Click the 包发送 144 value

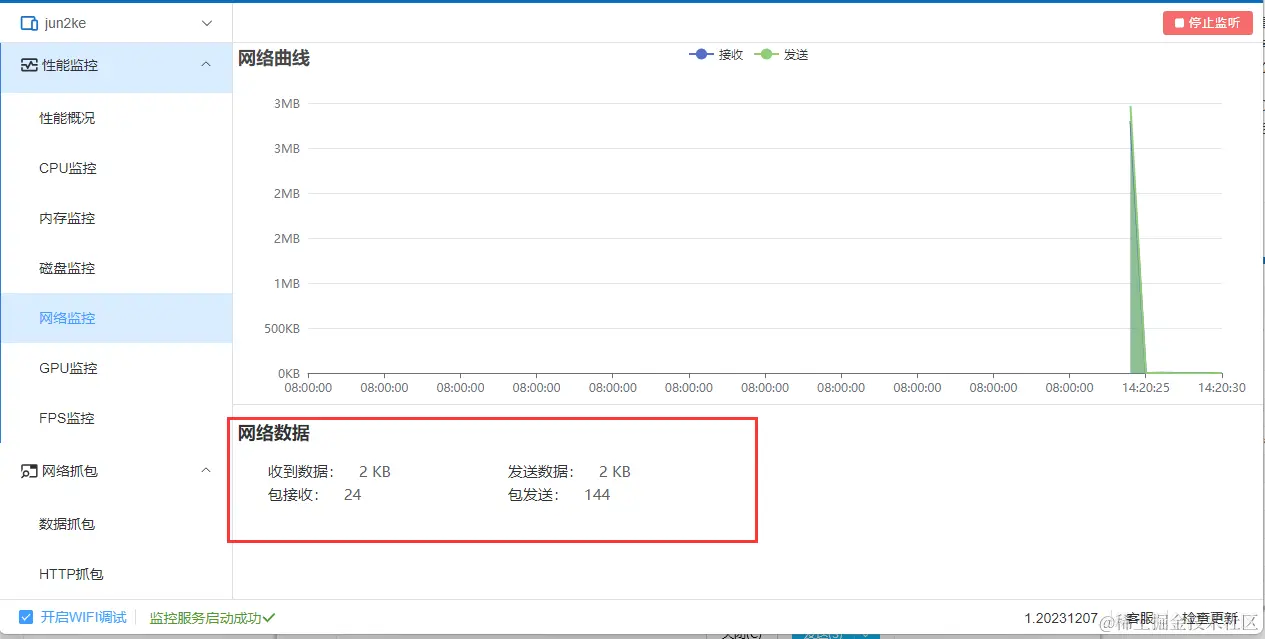click(x=597, y=495)
